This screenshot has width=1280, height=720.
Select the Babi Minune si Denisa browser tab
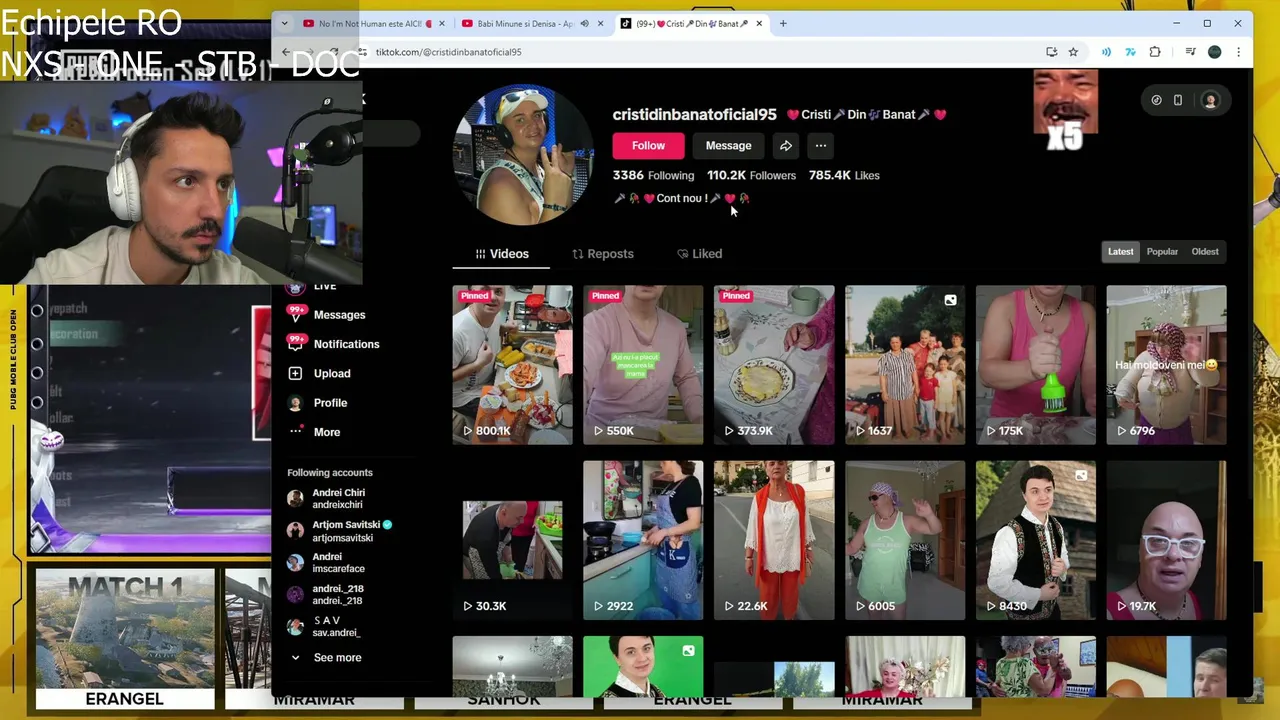[x=532, y=23]
